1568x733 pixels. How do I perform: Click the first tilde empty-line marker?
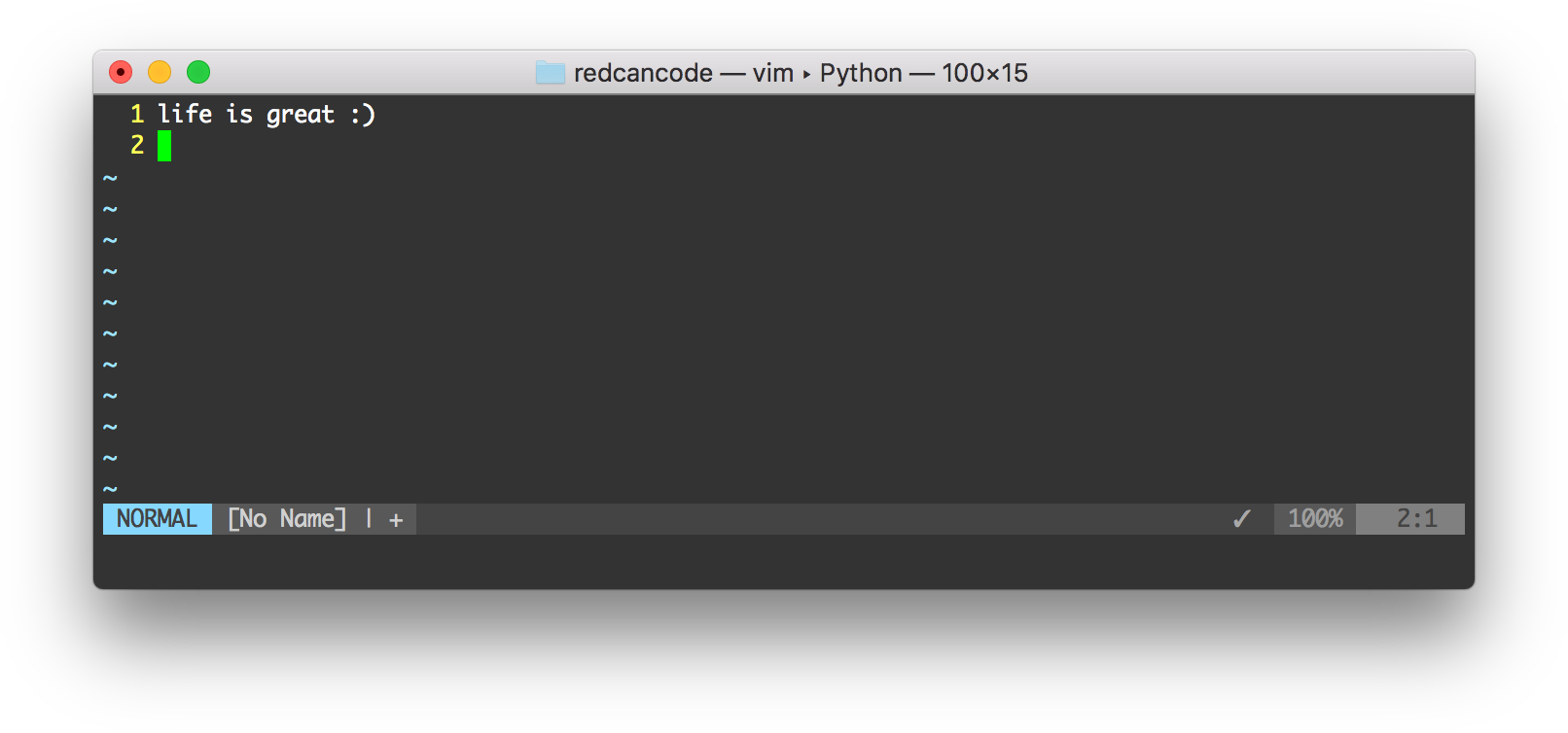click(x=110, y=178)
